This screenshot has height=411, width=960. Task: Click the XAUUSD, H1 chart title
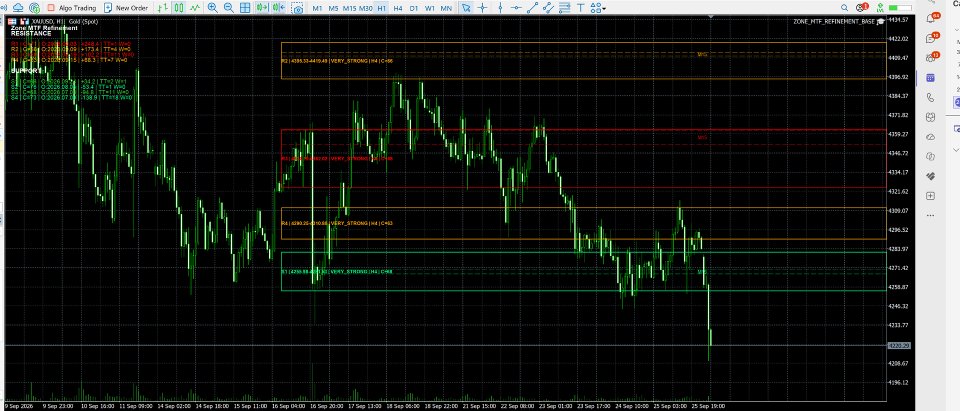tap(49, 21)
